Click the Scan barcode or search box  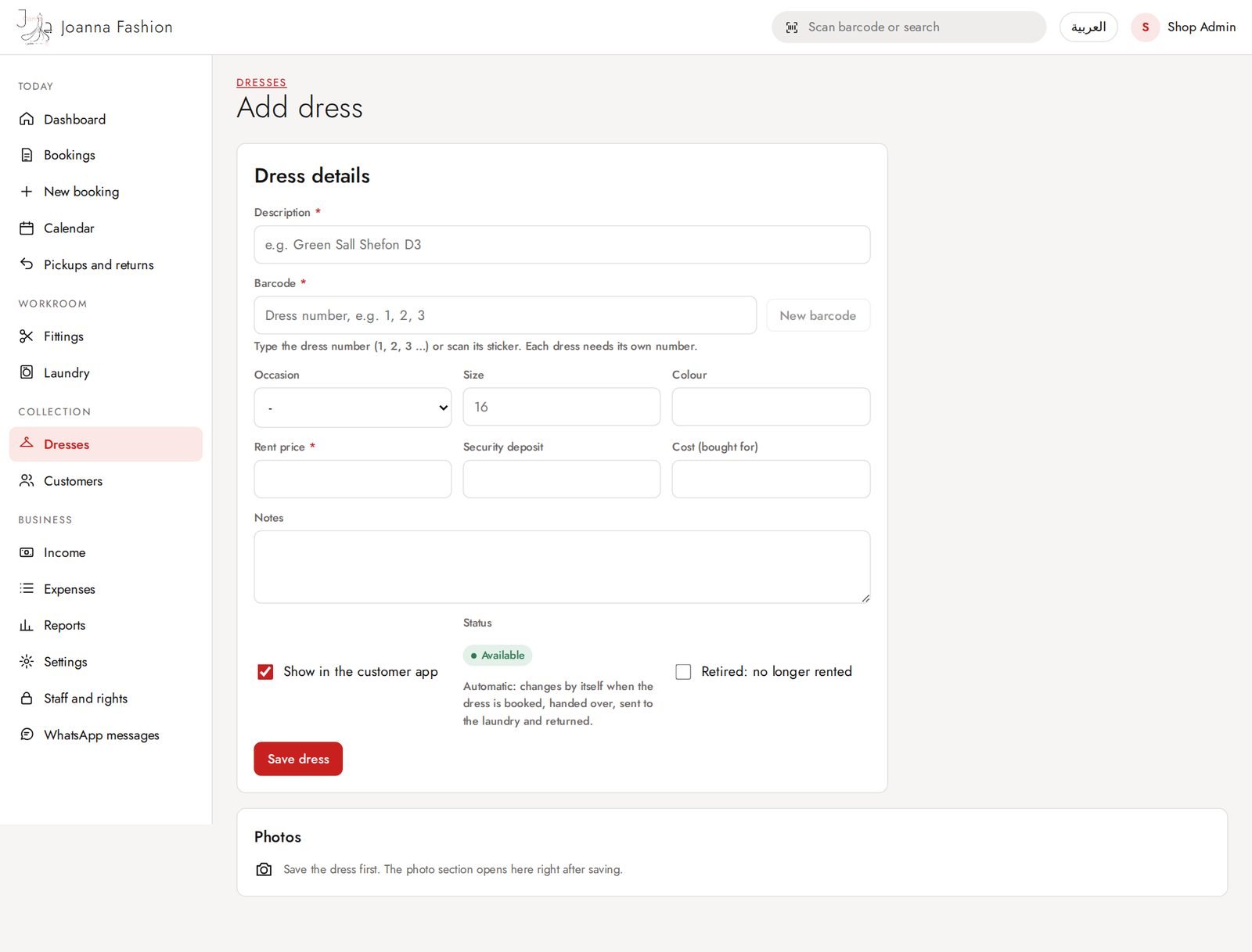click(x=908, y=27)
